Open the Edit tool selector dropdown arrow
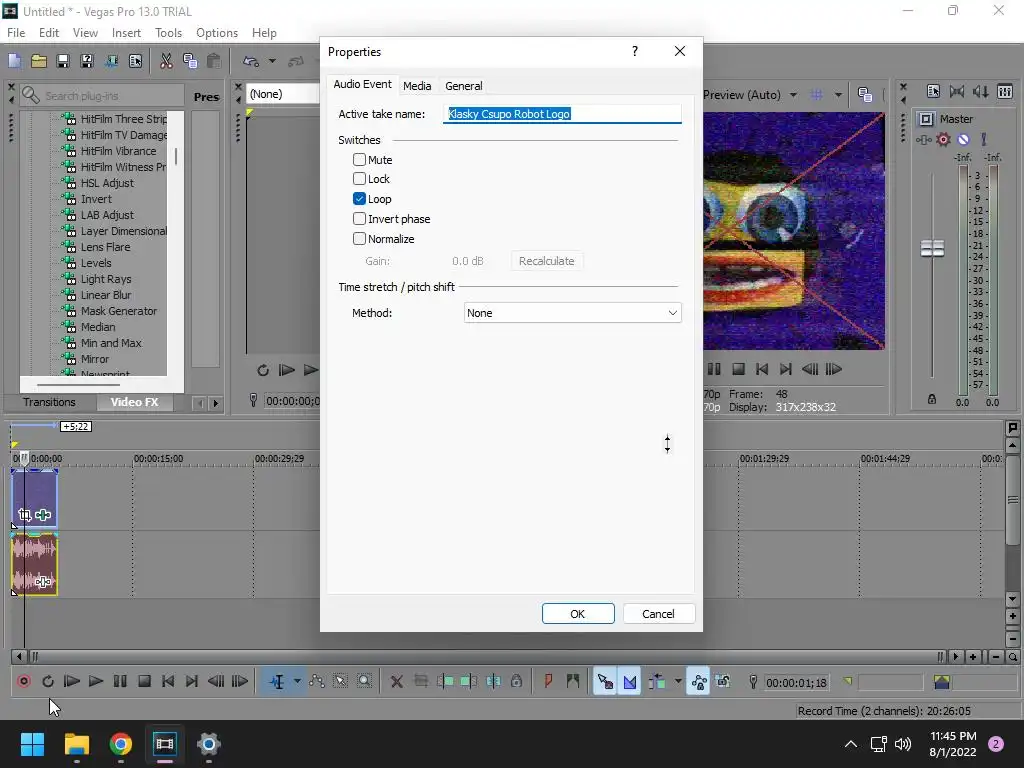This screenshot has width=1024, height=768. coord(297,682)
